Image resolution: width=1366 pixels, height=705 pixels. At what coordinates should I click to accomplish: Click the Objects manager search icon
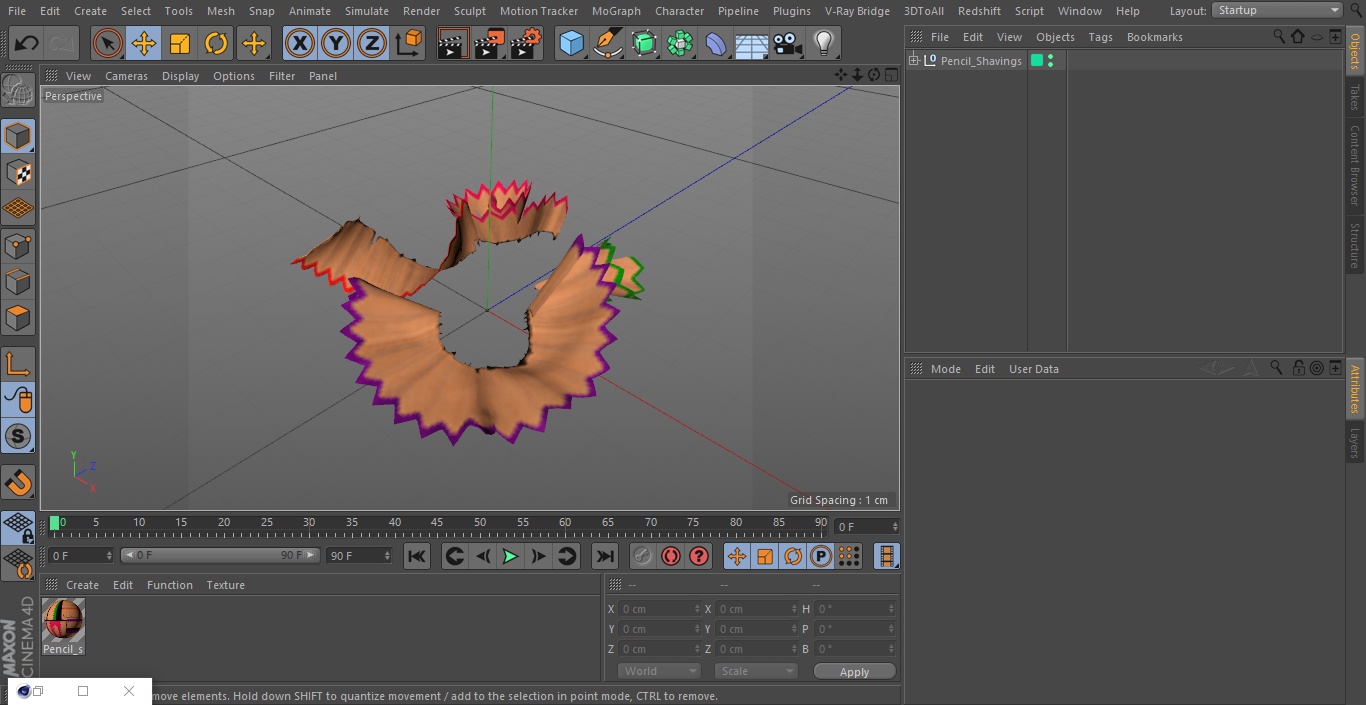[x=1279, y=37]
